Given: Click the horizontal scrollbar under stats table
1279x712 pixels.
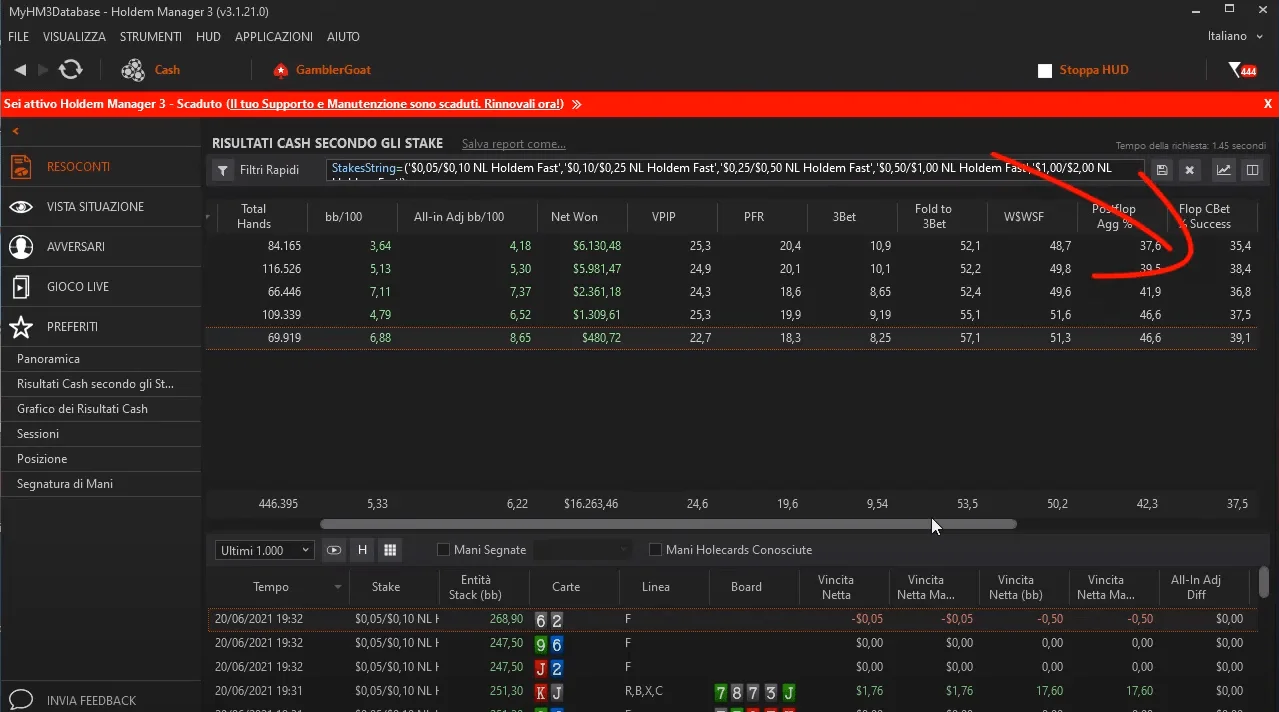Looking at the screenshot, I should pyautogui.click(x=667, y=524).
